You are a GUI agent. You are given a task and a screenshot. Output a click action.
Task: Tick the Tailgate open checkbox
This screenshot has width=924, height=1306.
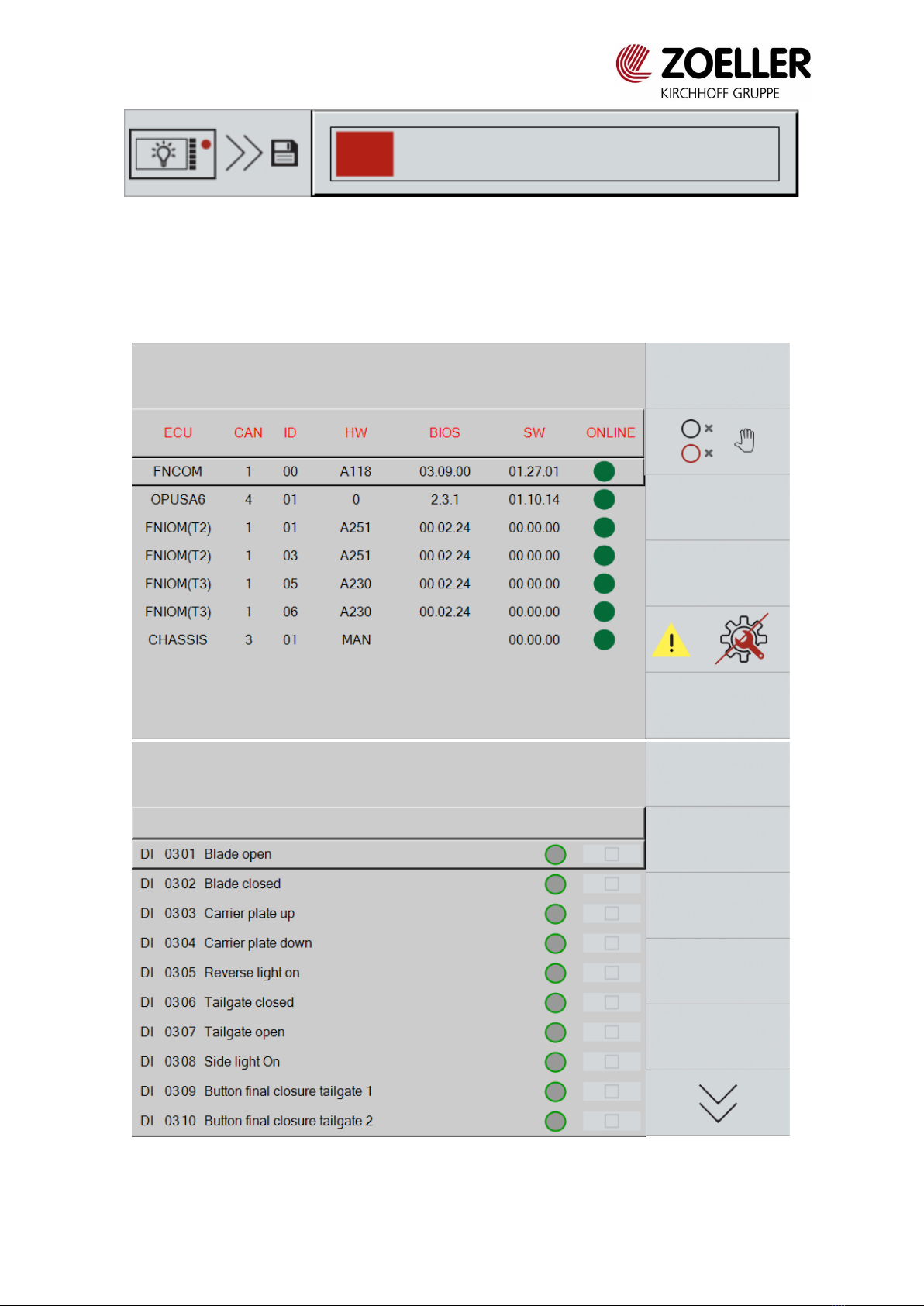[612, 1032]
